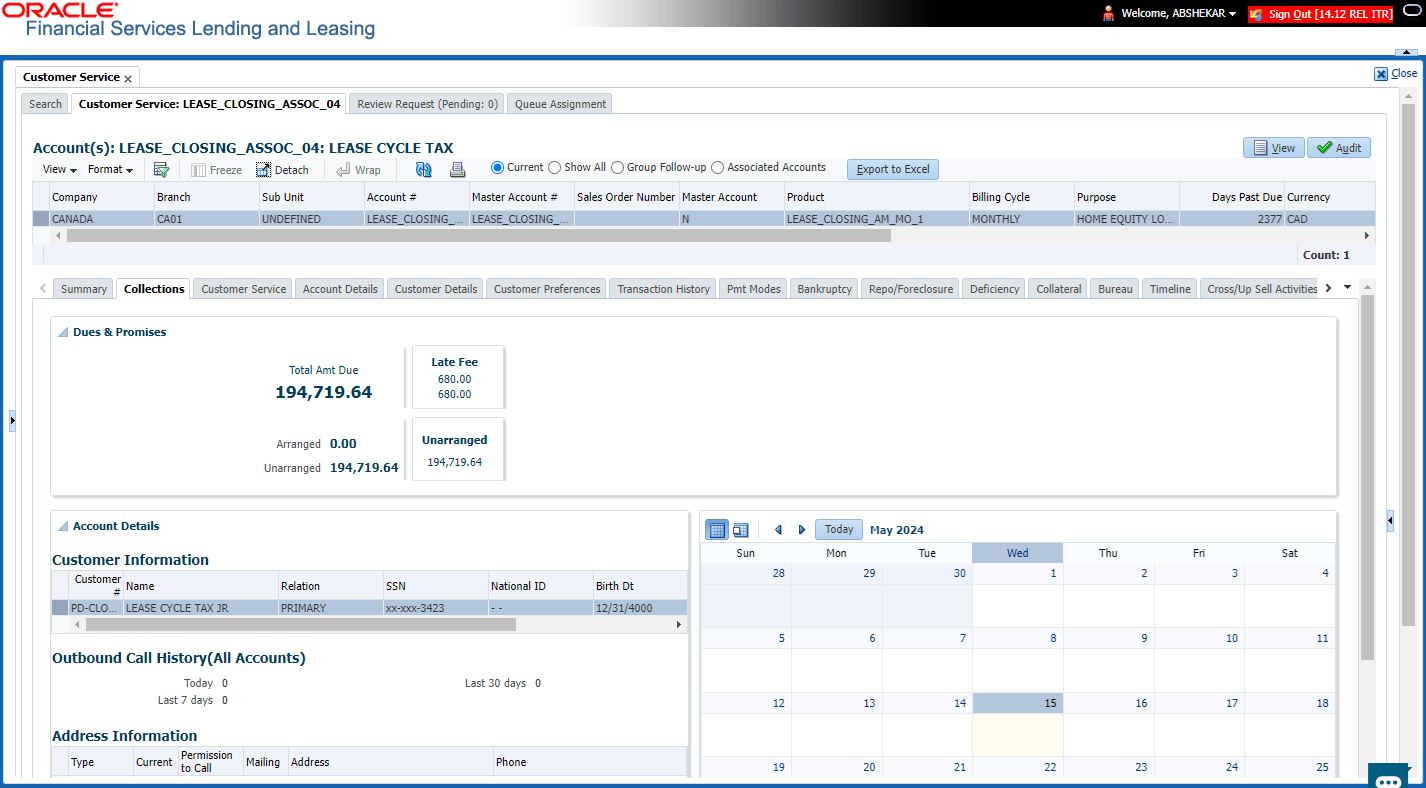This screenshot has width=1426, height=788.
Task: Collapse the Account Details section
Action: pyautogui.click(x=62, y=526)
